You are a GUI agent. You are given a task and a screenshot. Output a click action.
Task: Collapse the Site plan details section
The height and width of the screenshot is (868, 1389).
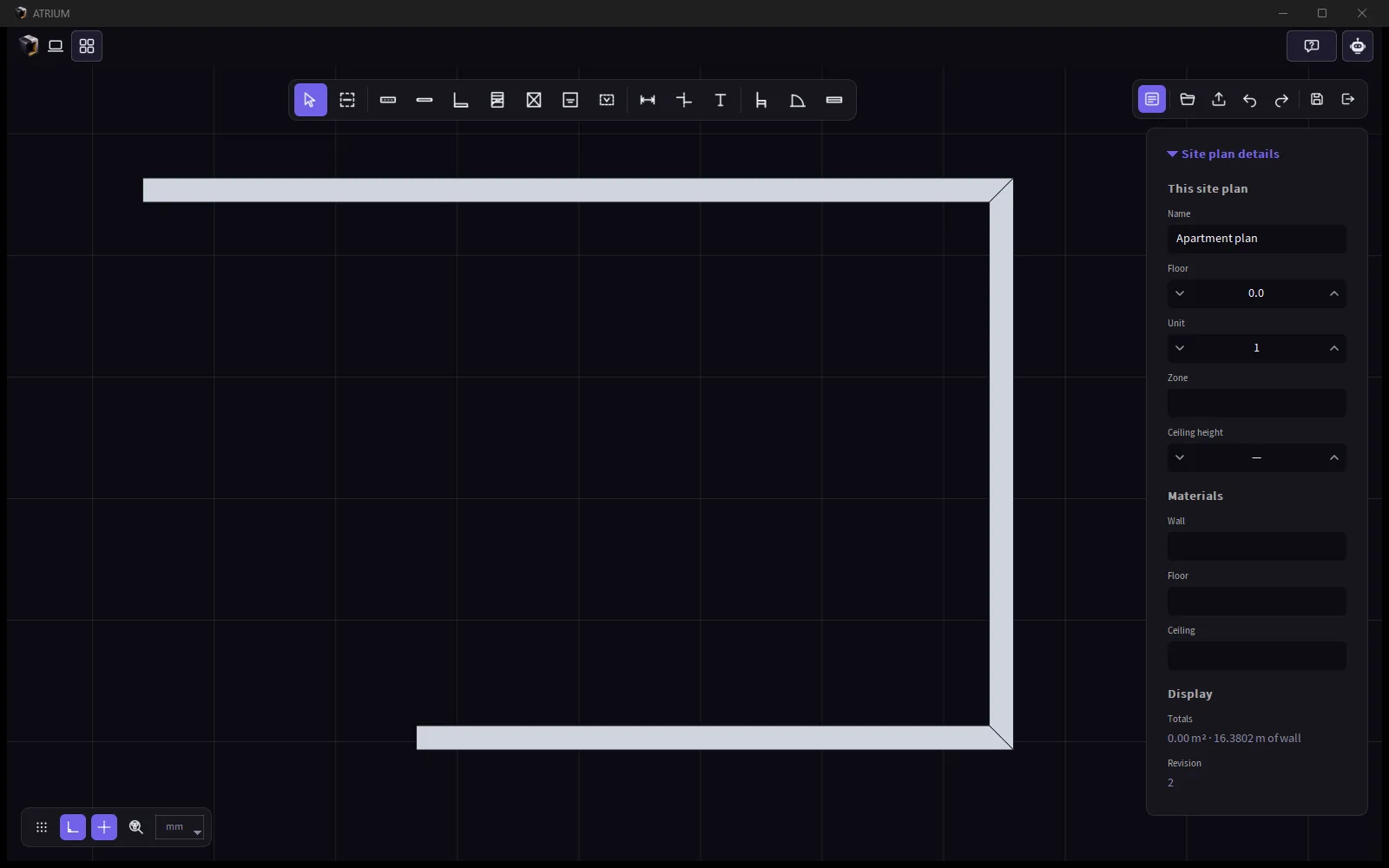(x=1223, y=155)
